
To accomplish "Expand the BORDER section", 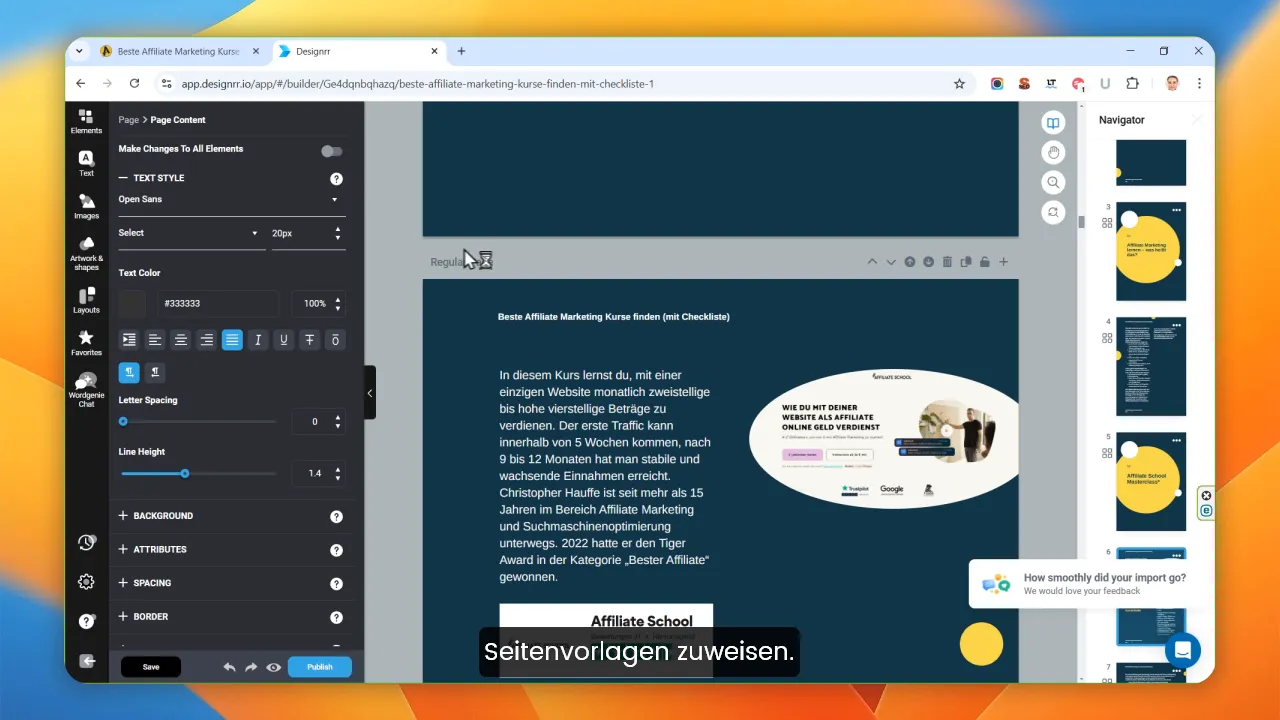I will [x=143, y=617].
